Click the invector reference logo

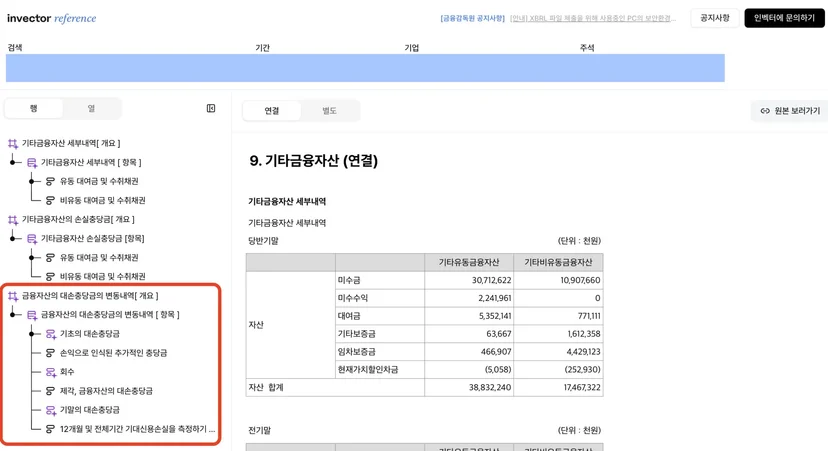tap(51, 18)
